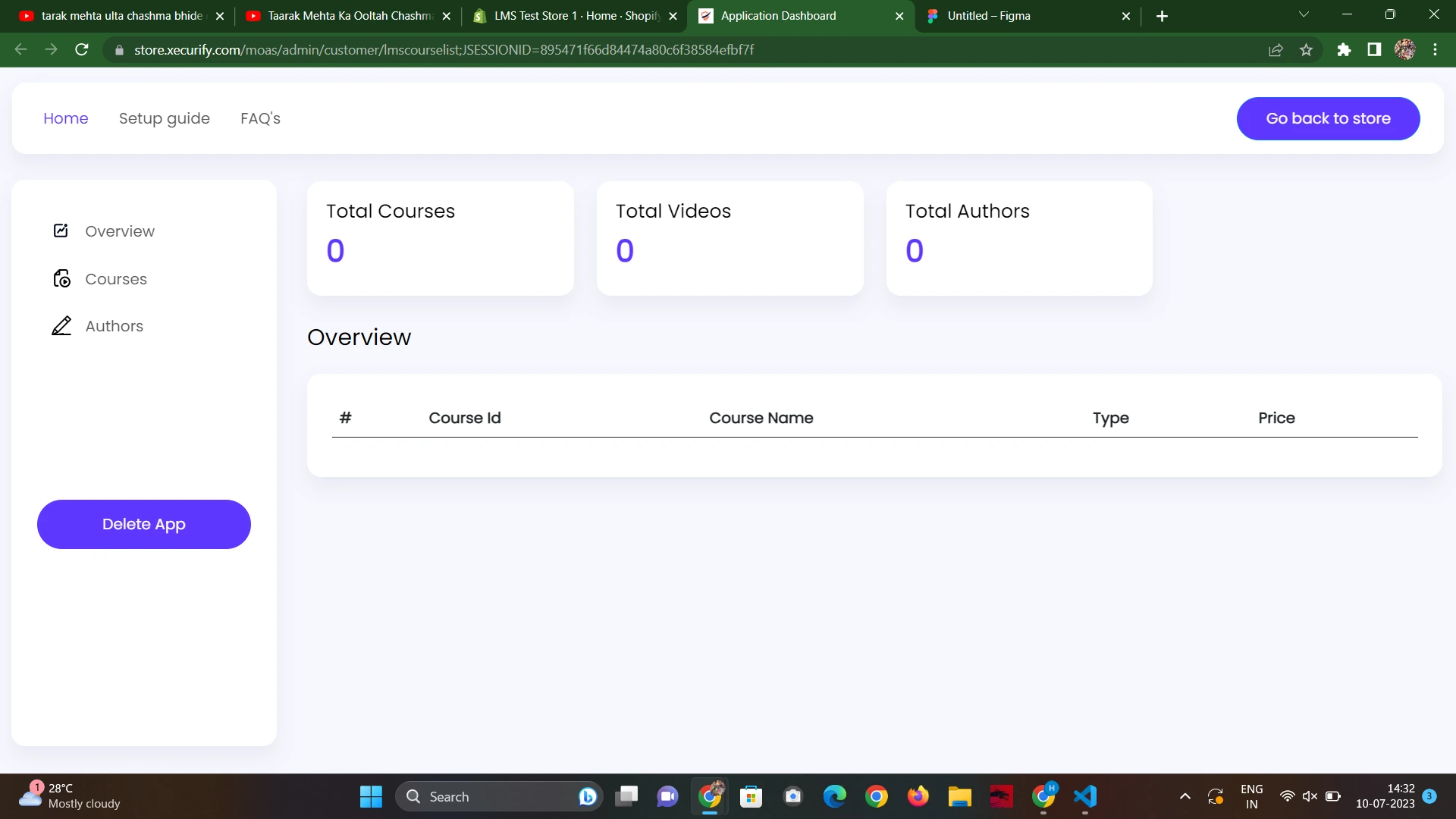Click the browser back arrow
This screenshot has width=1456, height=819.
20,49
